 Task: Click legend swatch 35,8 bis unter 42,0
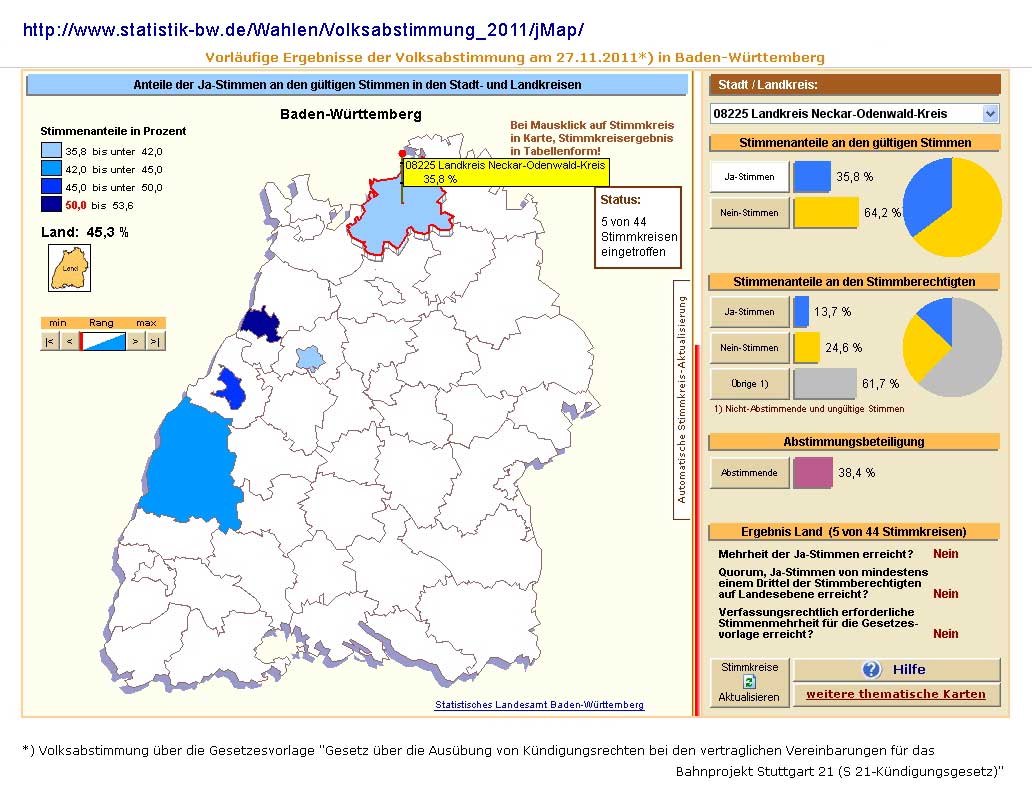pyautogui.click(x=51, y=151)
